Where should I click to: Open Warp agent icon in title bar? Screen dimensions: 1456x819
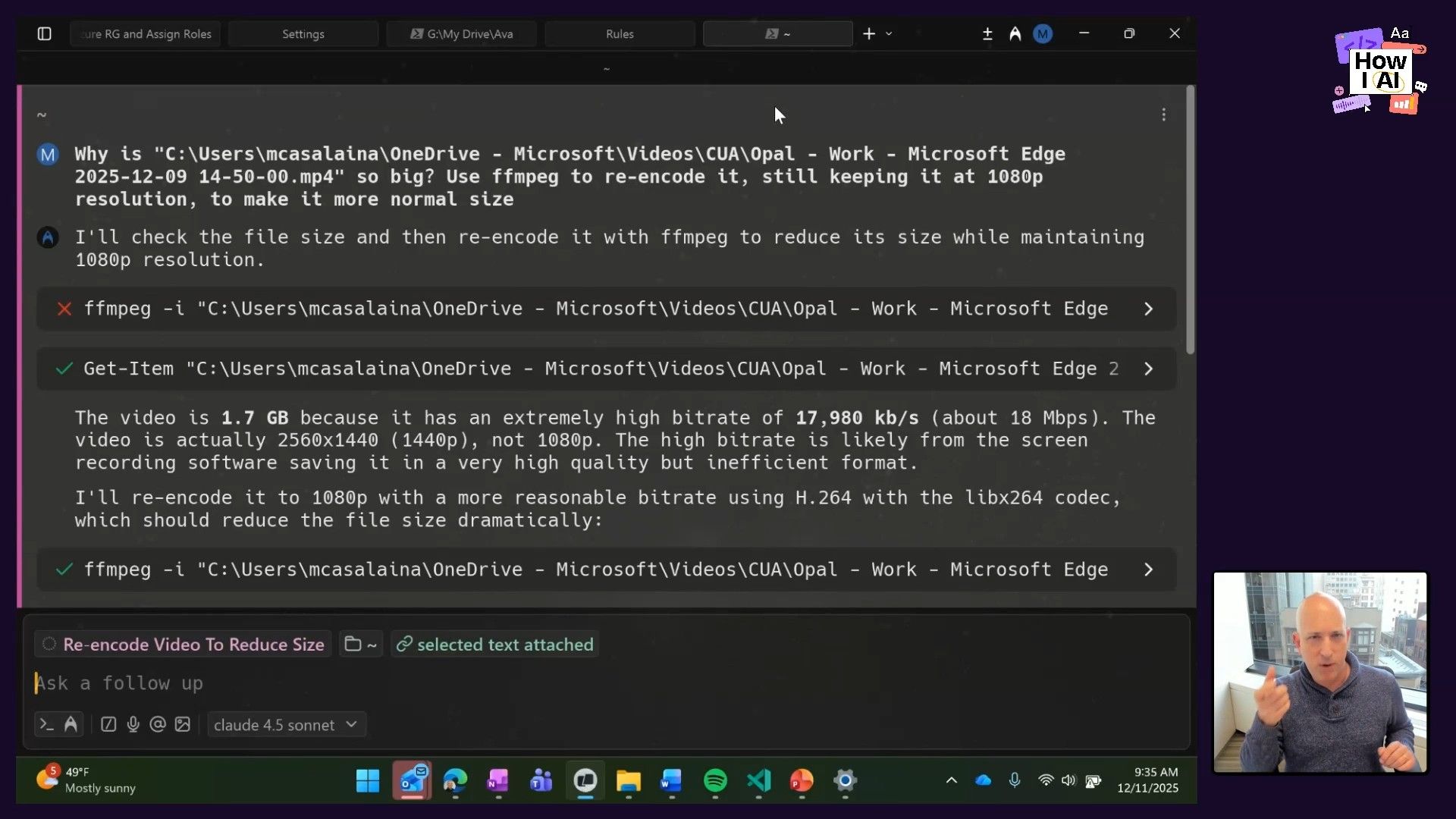coord(1015,34)
